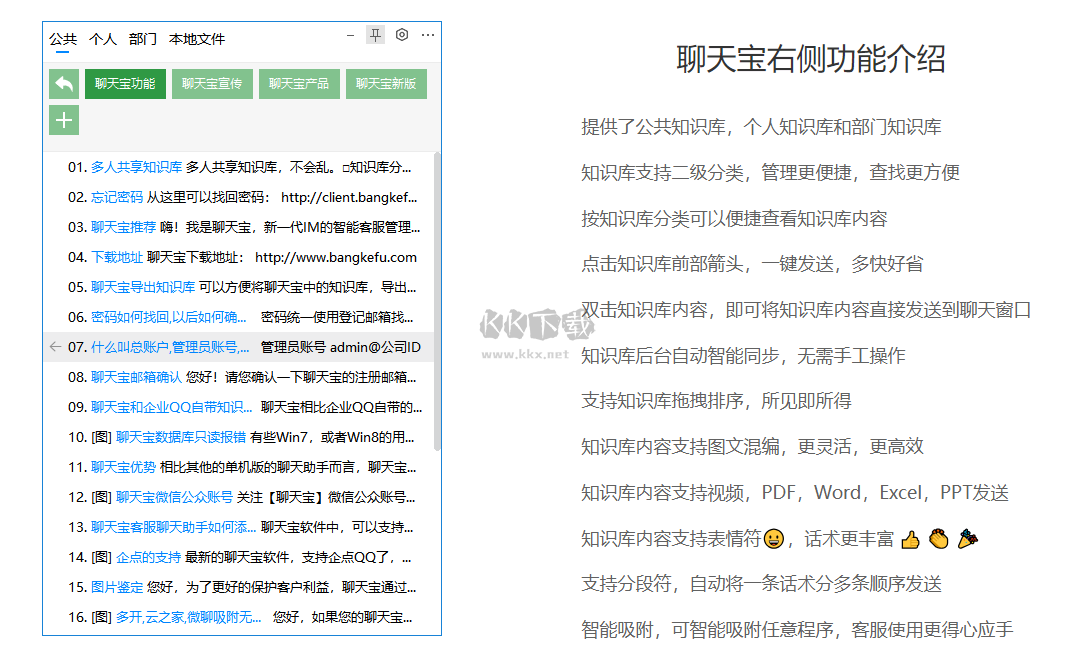Screen dimensions: 1072x662
Task: Click the 下载地址 entry link
Action: (117, 256)
